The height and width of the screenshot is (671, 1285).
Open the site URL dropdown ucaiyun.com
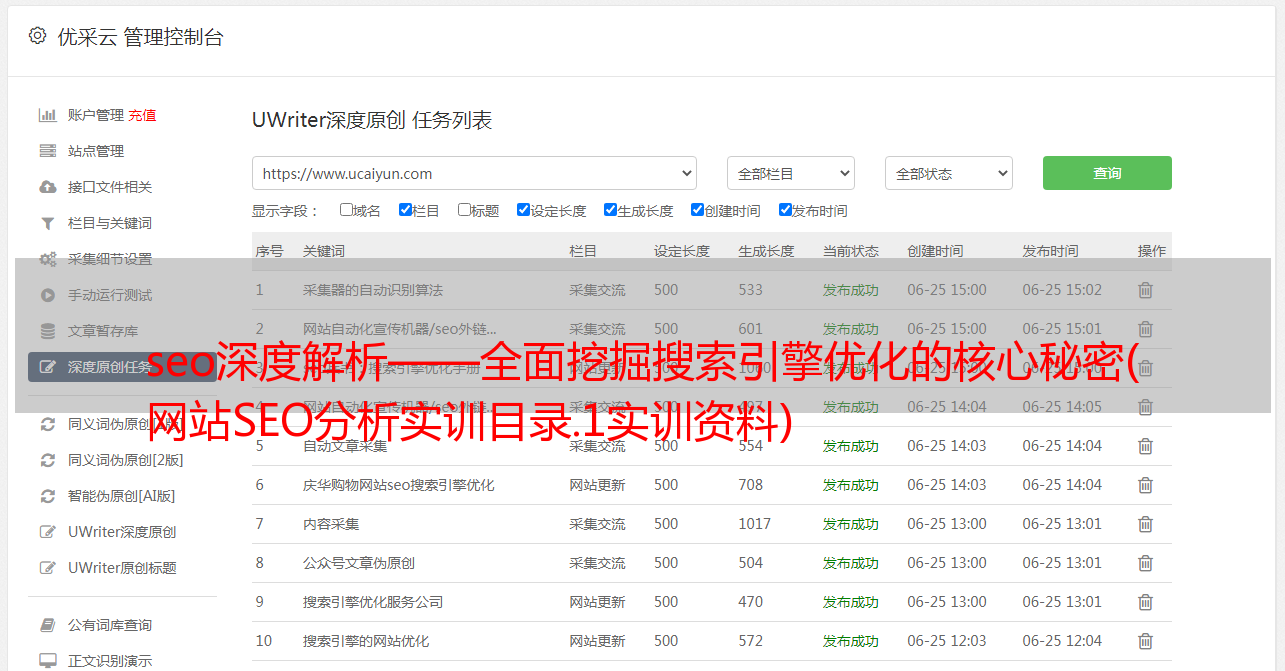coord(474,173)
